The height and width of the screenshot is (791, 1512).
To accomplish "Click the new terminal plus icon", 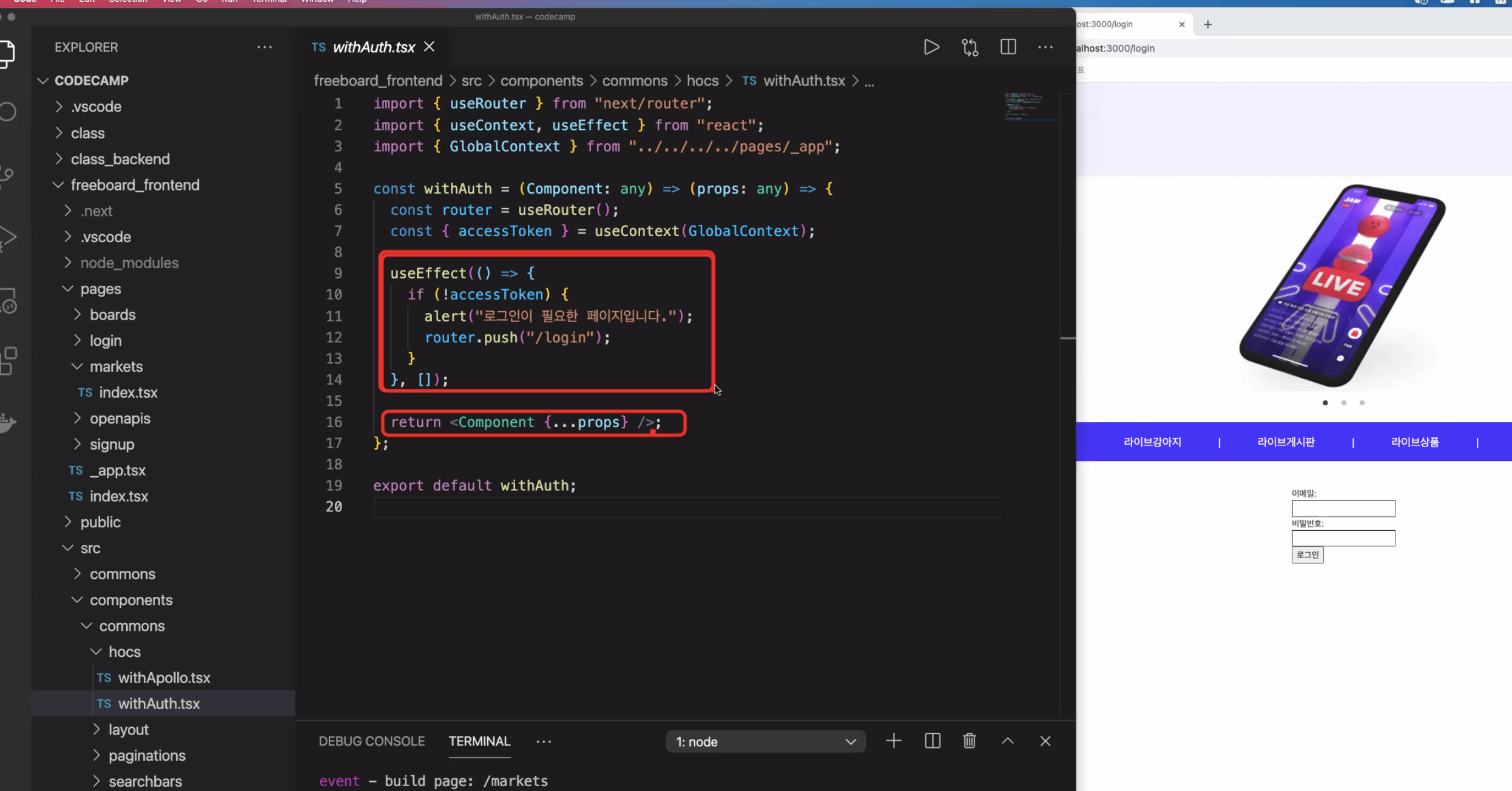I will [893, 741].
